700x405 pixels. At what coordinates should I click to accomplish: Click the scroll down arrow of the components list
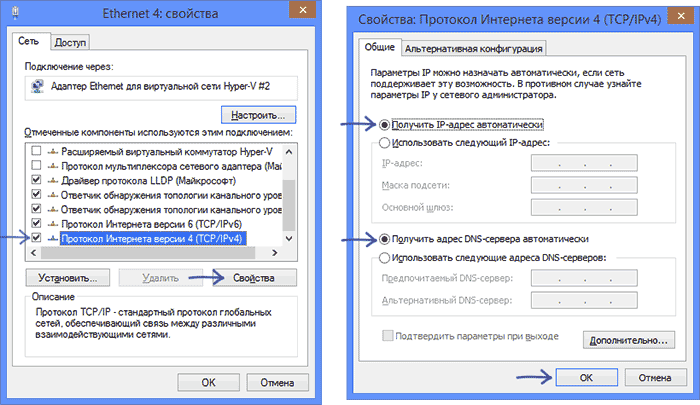tap(290, 240)
